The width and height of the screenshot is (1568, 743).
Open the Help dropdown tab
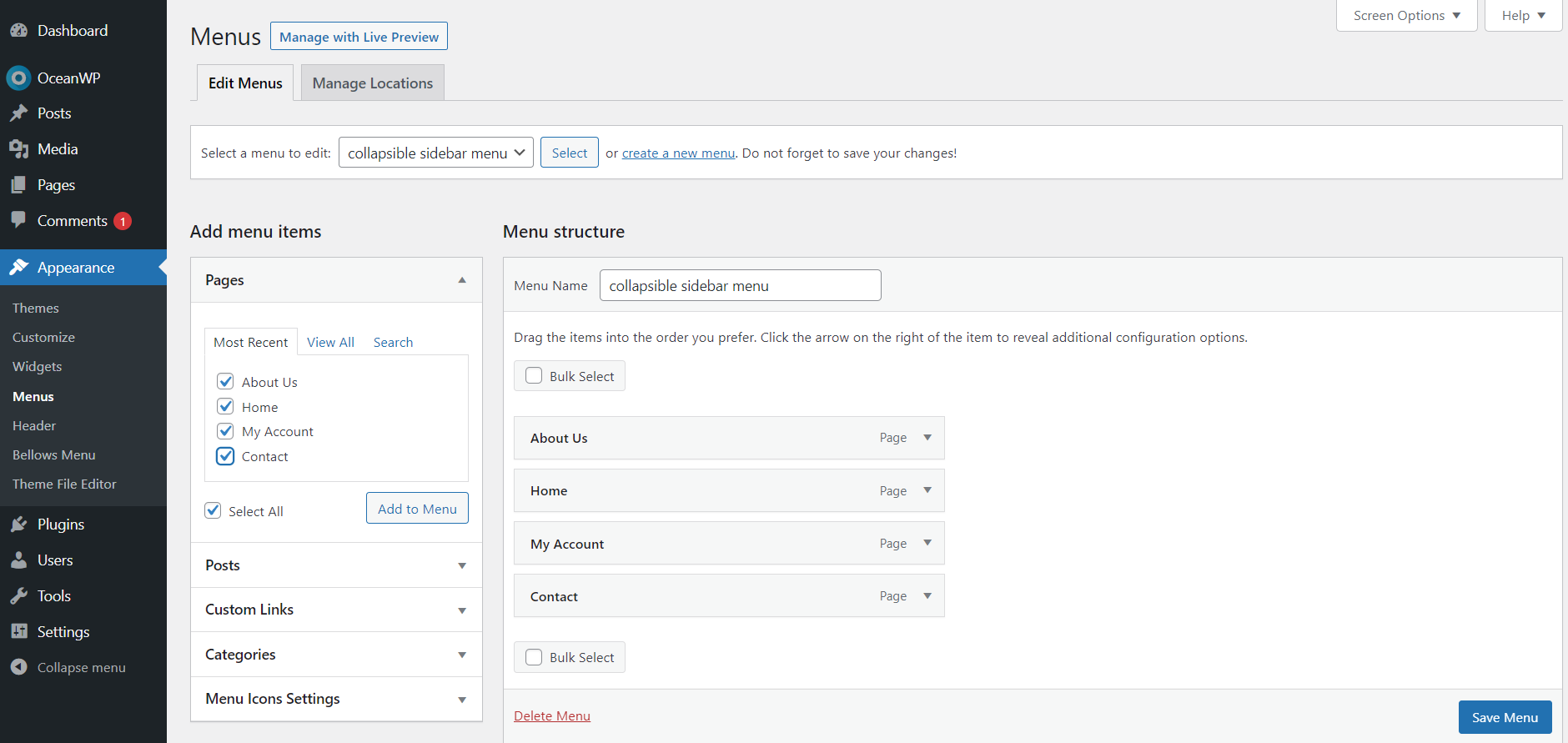pyautogui.click(x=1524, y=16)
